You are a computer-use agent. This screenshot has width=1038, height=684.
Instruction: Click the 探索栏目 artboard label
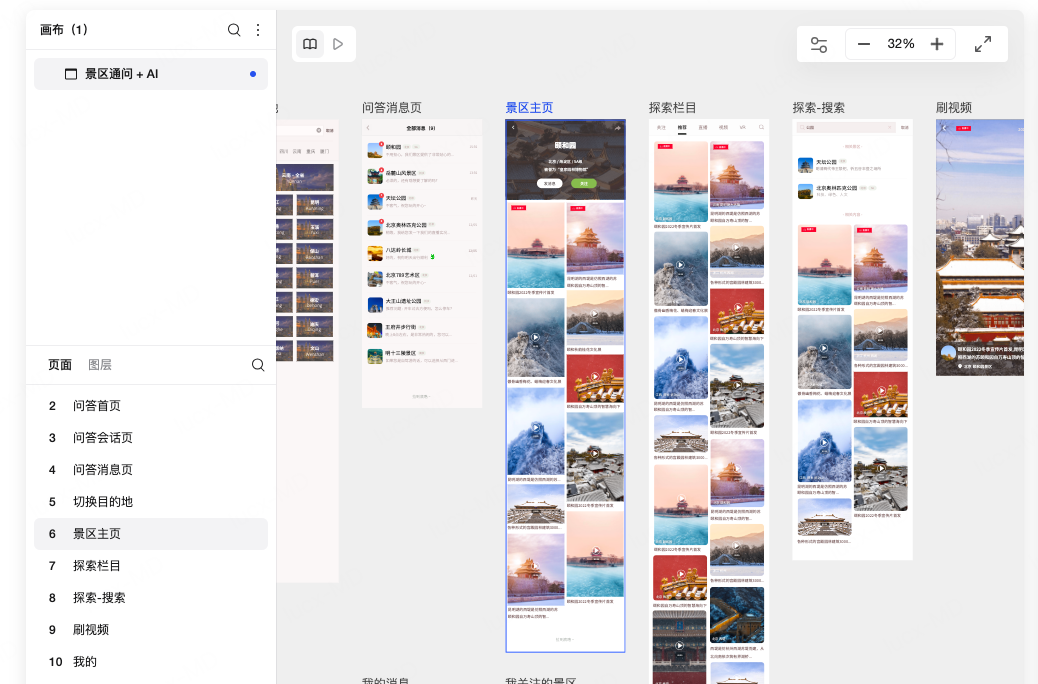click(x=673, y=108)
